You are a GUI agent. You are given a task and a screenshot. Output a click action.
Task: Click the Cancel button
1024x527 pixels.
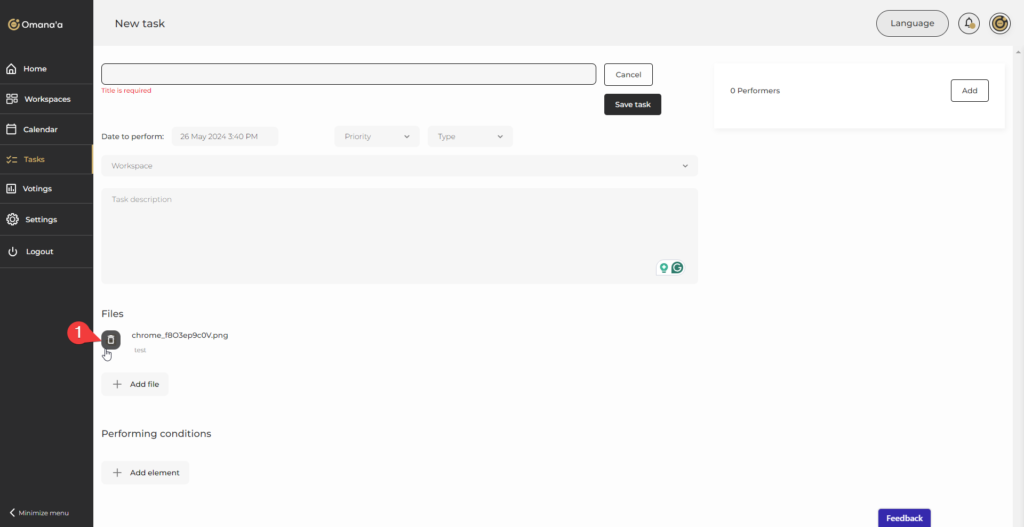point(628,74)
